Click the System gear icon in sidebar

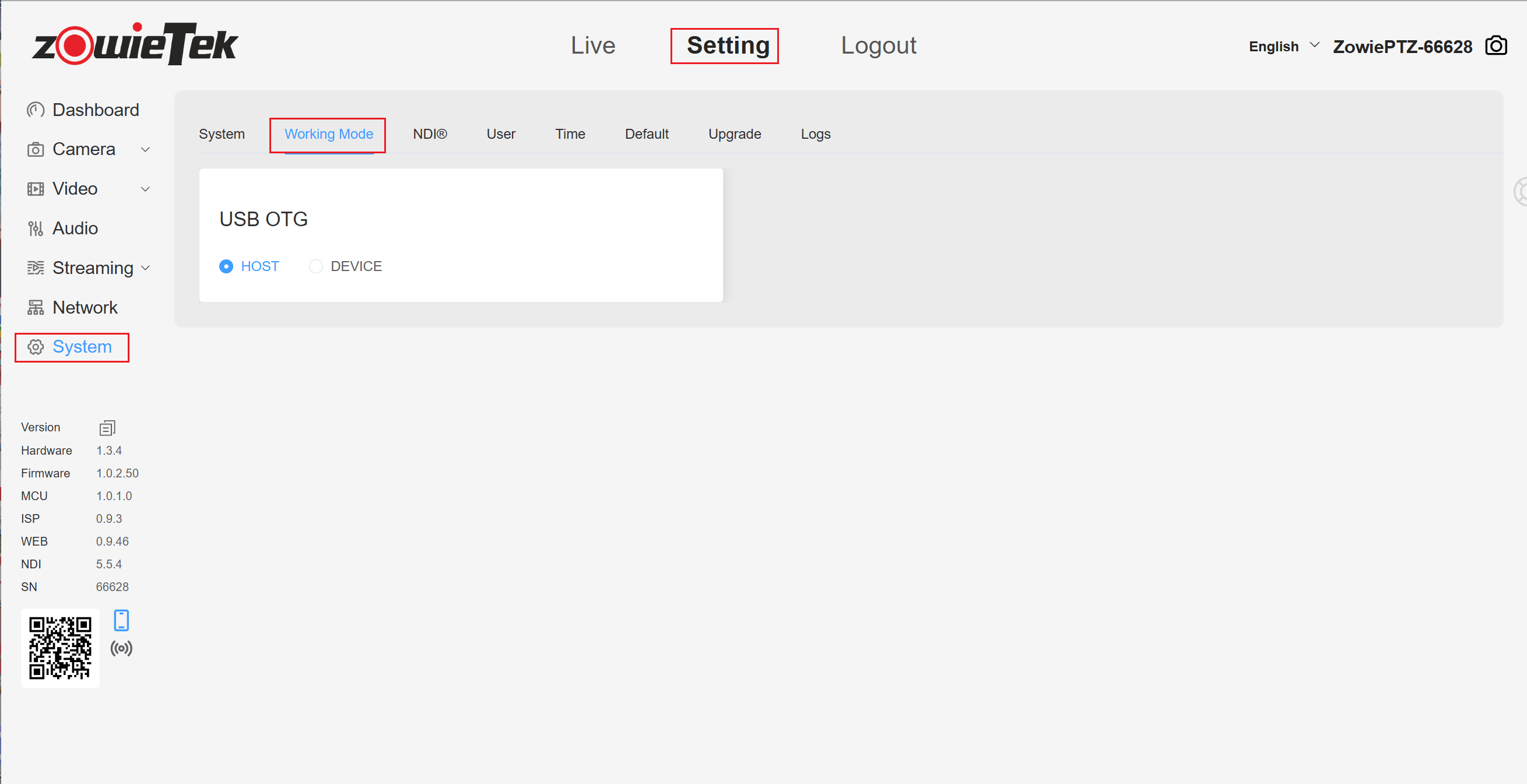coord(36,347)
